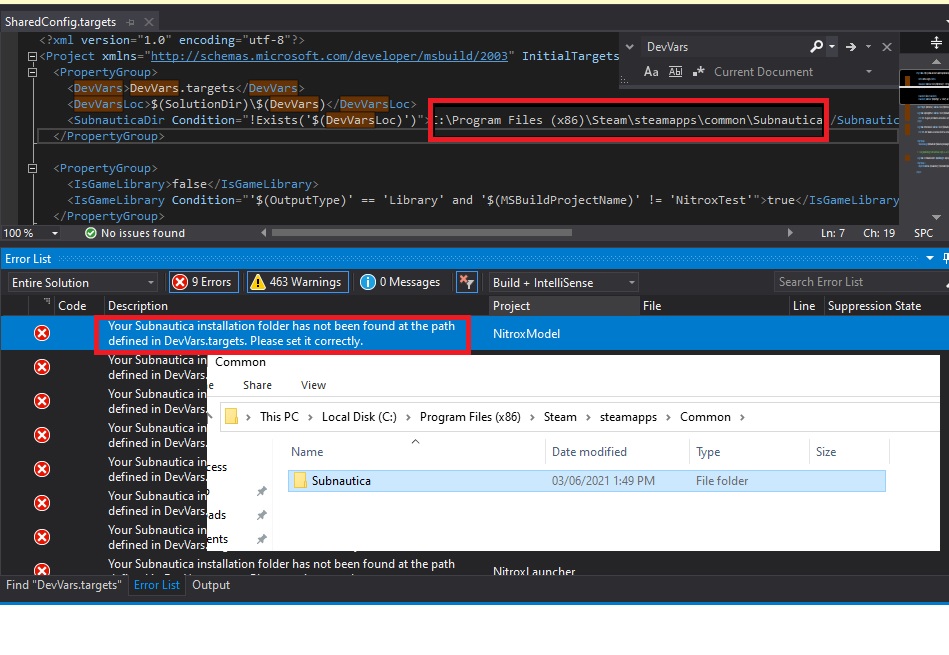Click the error icon in NitroxModel row
Image resolution: width=949 pixels, height=655 pixels.
[x=42, y=333]
